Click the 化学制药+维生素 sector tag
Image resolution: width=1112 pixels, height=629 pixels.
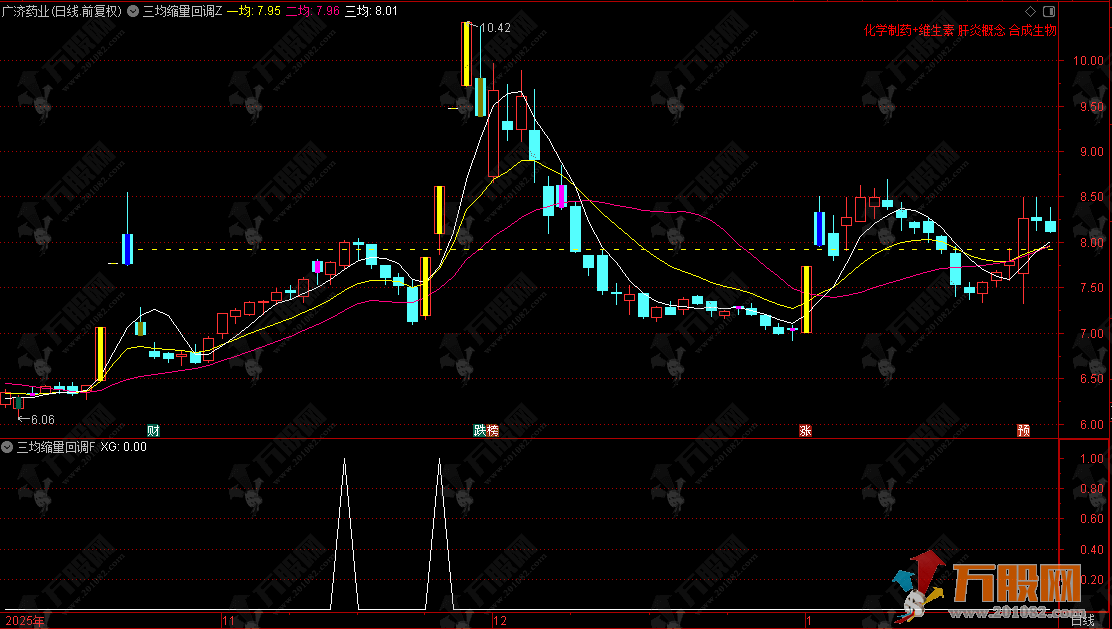pyautogui.click(x=908, y=30)
